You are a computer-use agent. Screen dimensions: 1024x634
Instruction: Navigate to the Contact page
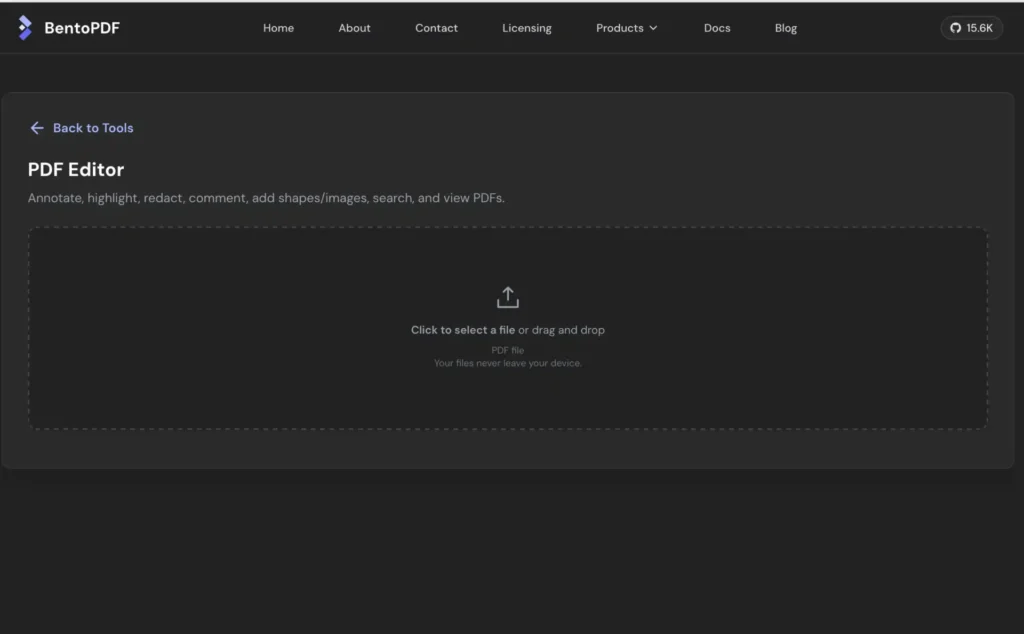pos(436,28)
